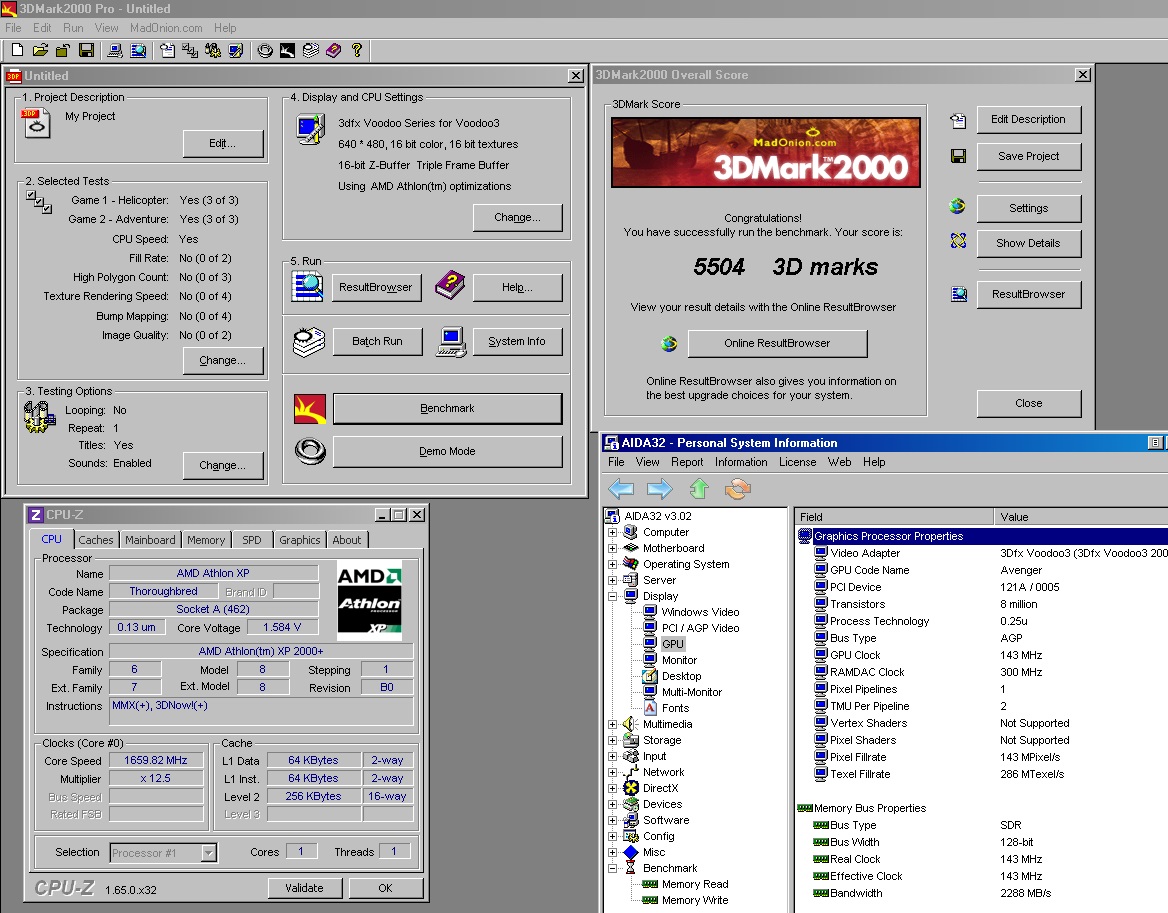This screenshot has width=1168, height=913.
Task: Click the AIDA32 green Up arrow icon
Action: coord(699,489)
